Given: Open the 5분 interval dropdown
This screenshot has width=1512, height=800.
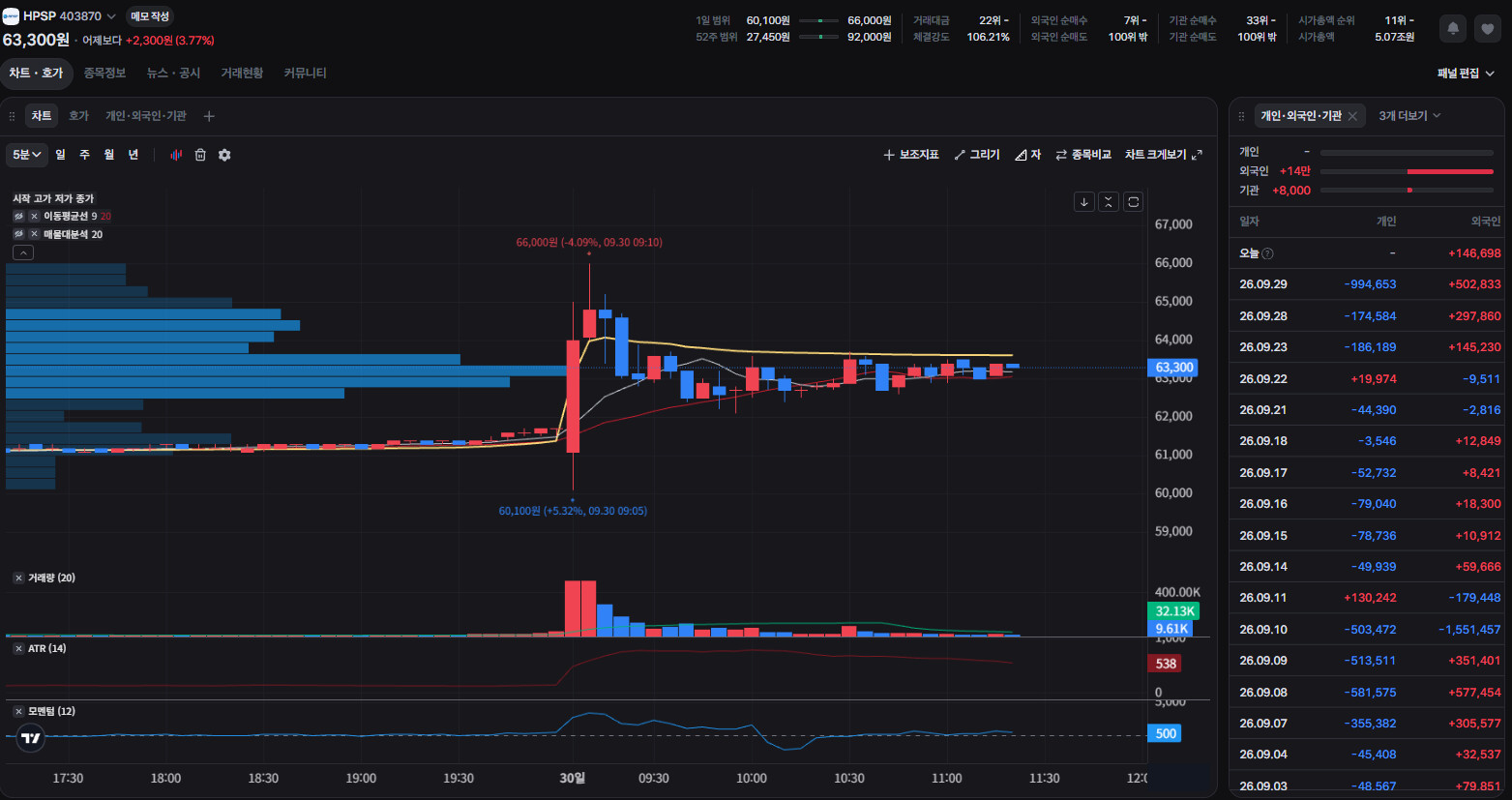Looking at the screenshot, I should pos(27,155).
